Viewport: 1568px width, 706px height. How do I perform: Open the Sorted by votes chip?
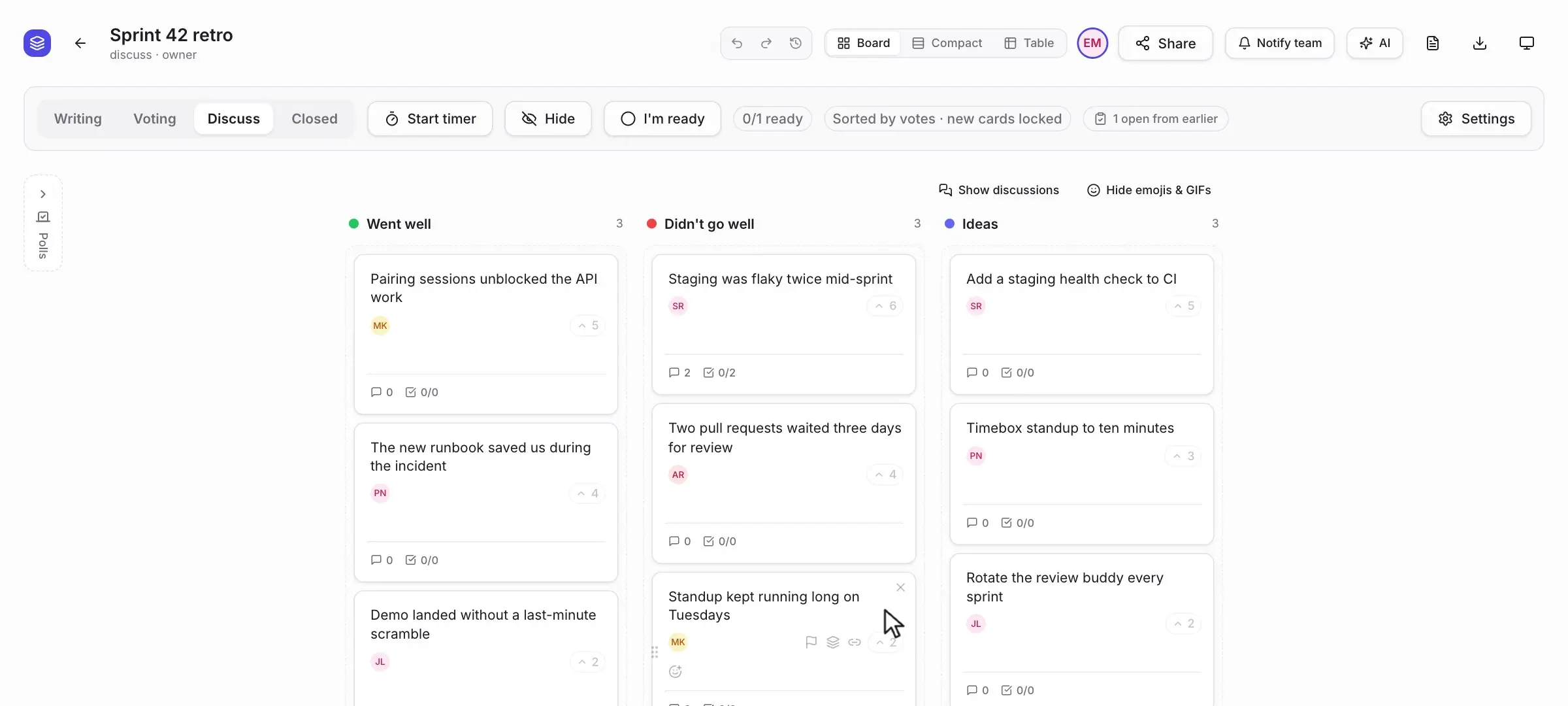click(947, 119)
